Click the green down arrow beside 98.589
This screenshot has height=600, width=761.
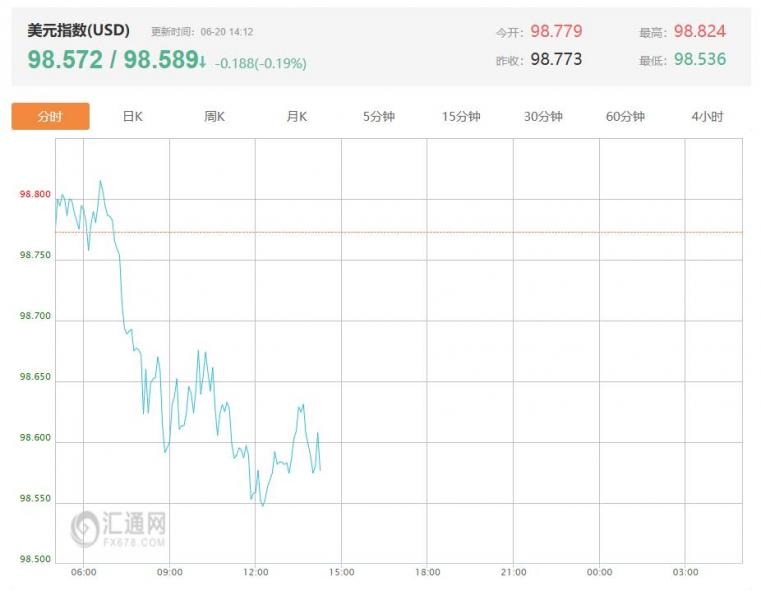point(203,62)
